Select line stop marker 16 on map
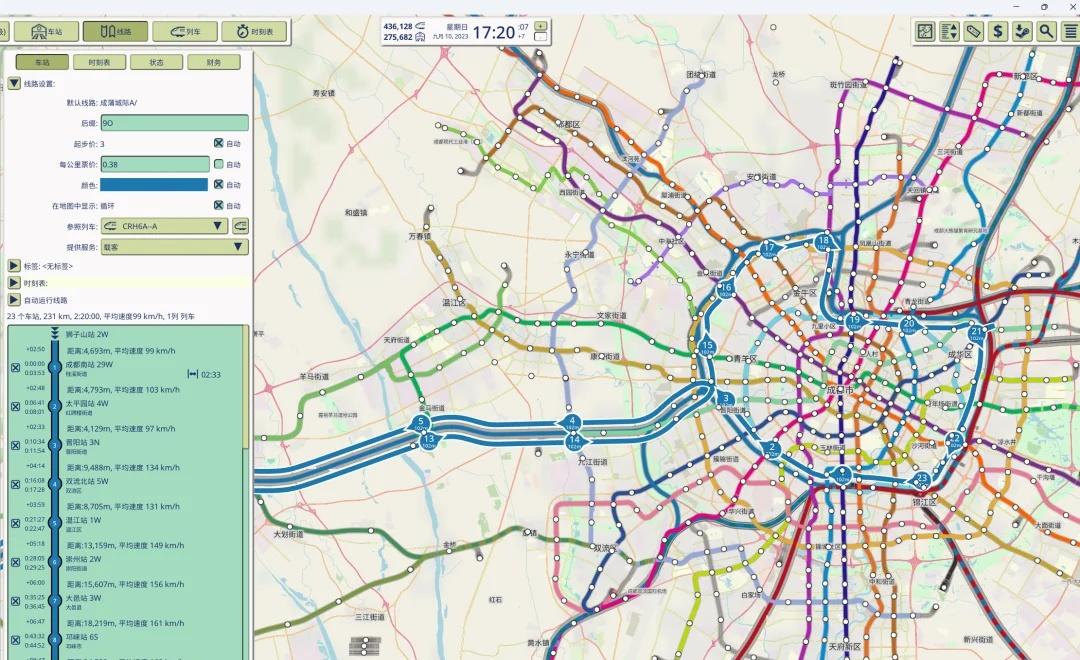The image size is (1080, 660). (725, 289)
